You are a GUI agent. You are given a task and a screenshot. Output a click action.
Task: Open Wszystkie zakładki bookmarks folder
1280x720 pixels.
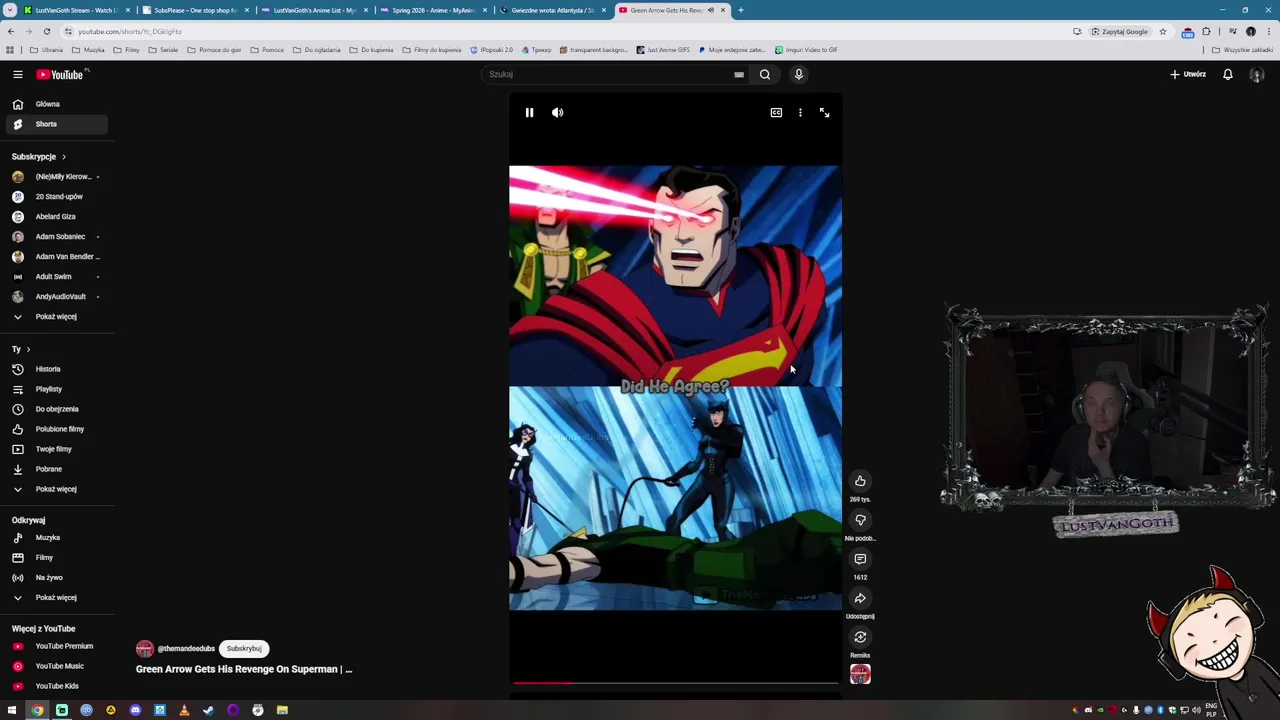1244,50
